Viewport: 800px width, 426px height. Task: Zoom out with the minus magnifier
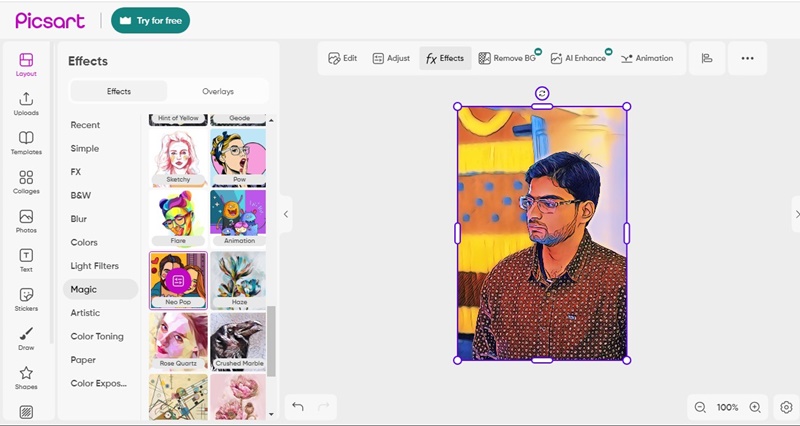(700, 407)
